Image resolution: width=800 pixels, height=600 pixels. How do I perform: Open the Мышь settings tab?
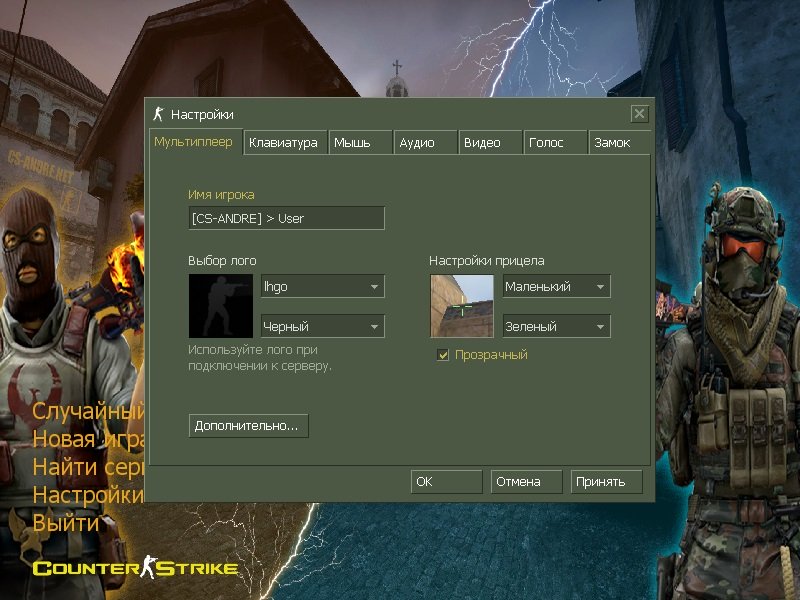(360, 143)
